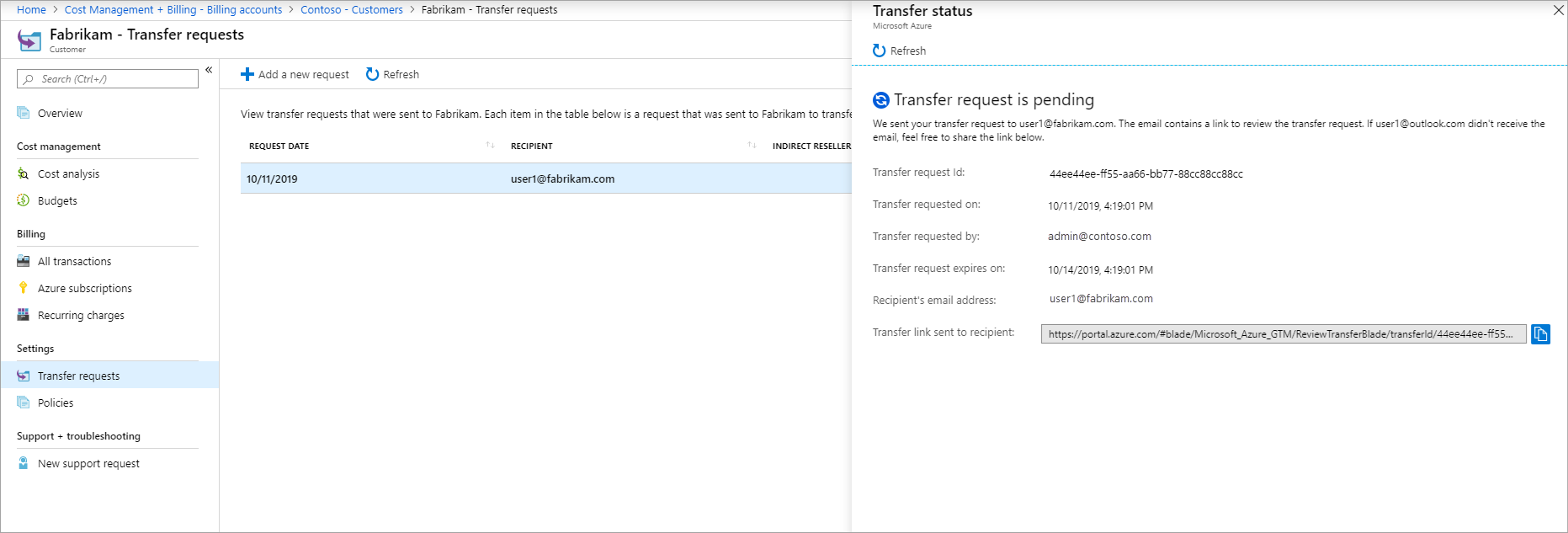The height and width of the screenshot is (533, 1568).
Task: Click the REQUEST DATE column header
Action: (279, 147)
